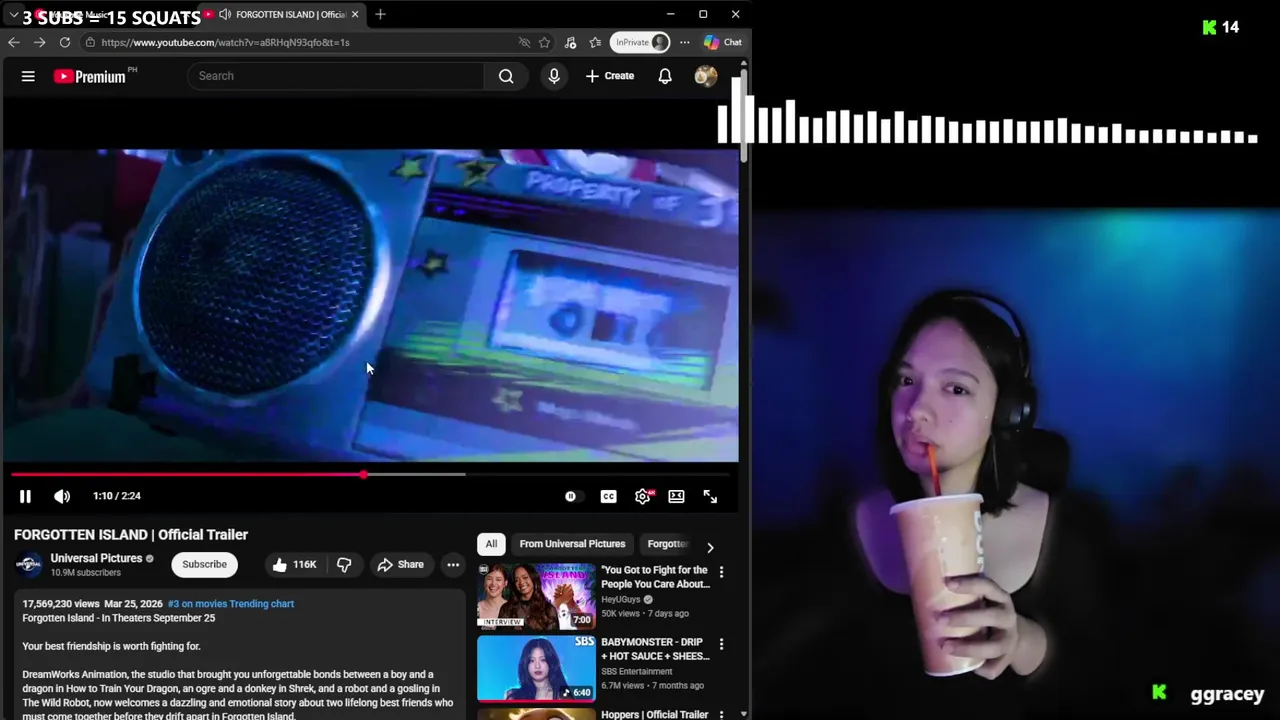This screenshot has height=720, width=1280.
Task: Open the browser three-dot settings menu
Action: pos(685,42)
